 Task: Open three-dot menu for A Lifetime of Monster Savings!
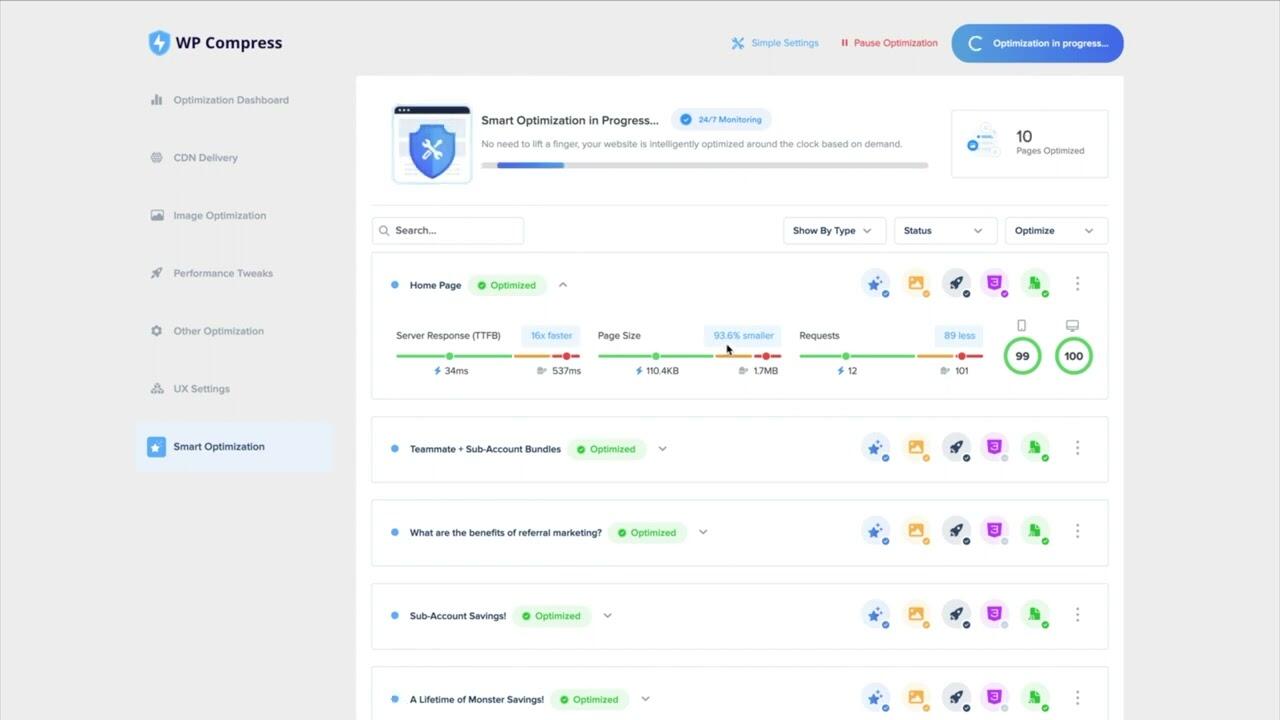click(x=1077, y=698)
